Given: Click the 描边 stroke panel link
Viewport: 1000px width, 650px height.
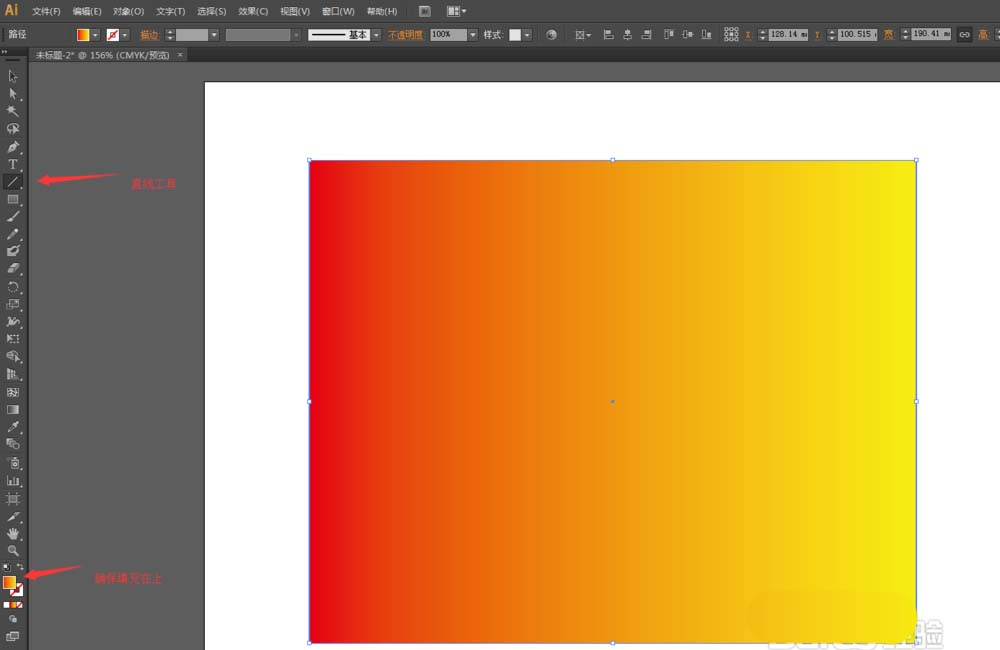Looking at the screenshot, I should pyautogui.click(x=149, y=35).
